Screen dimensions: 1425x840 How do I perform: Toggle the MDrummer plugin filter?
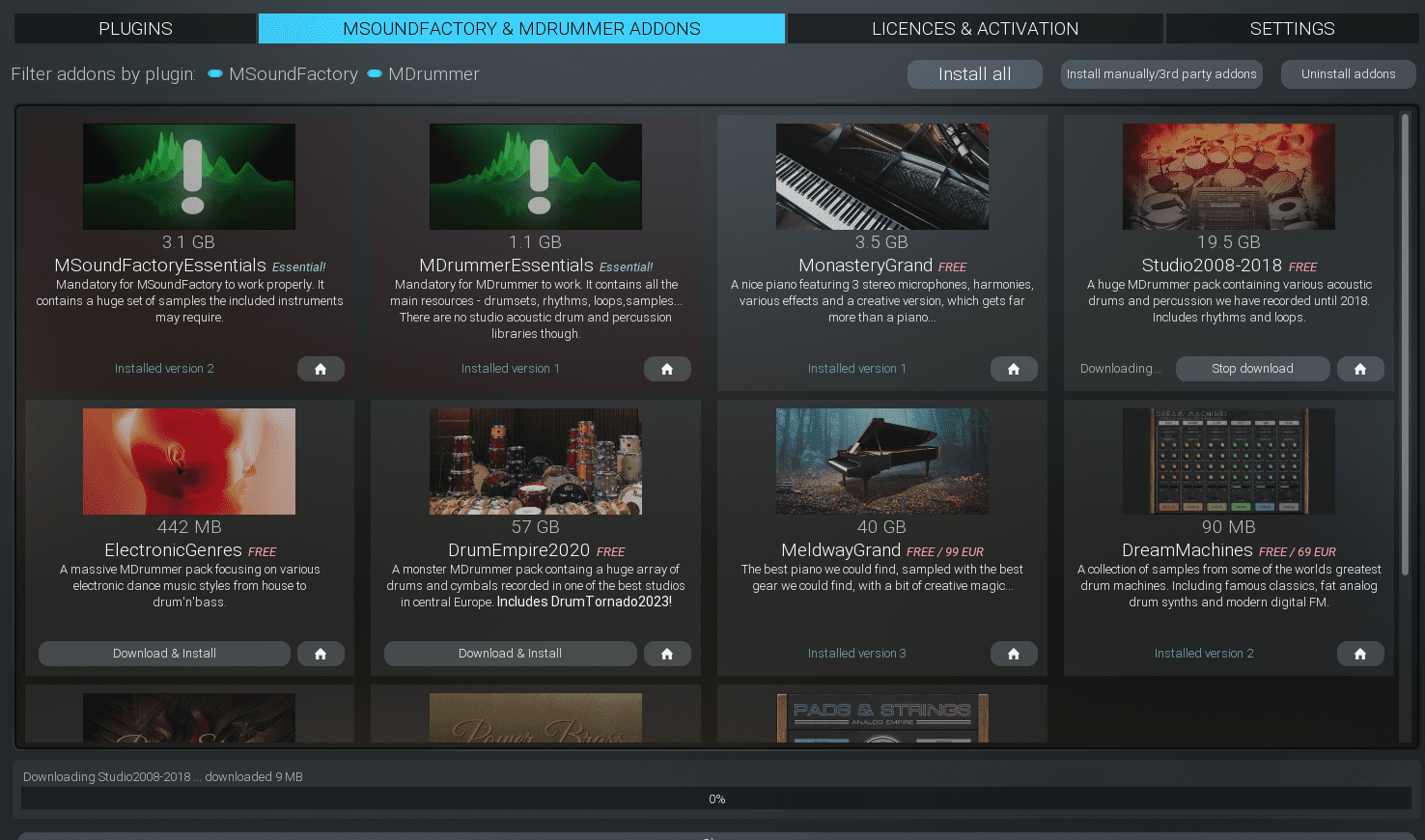[423, 74]
